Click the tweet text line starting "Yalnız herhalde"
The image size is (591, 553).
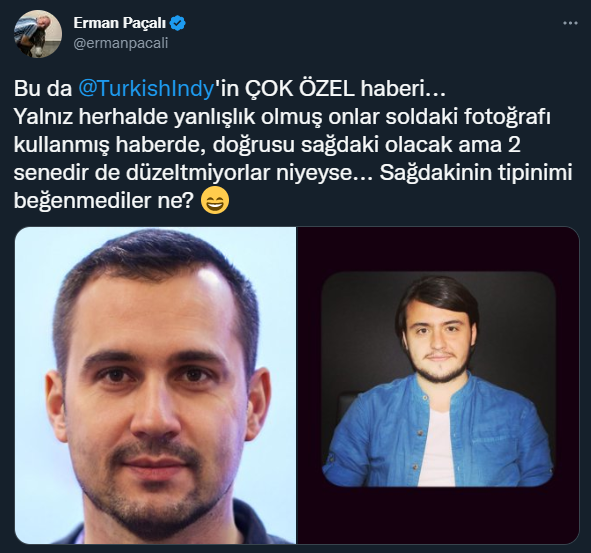coord(282,117)
